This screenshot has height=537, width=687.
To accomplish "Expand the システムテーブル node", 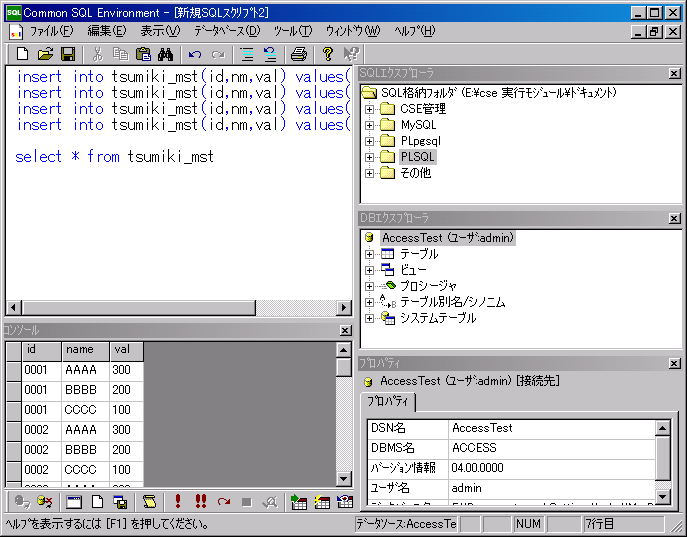I will click(369, 318).
